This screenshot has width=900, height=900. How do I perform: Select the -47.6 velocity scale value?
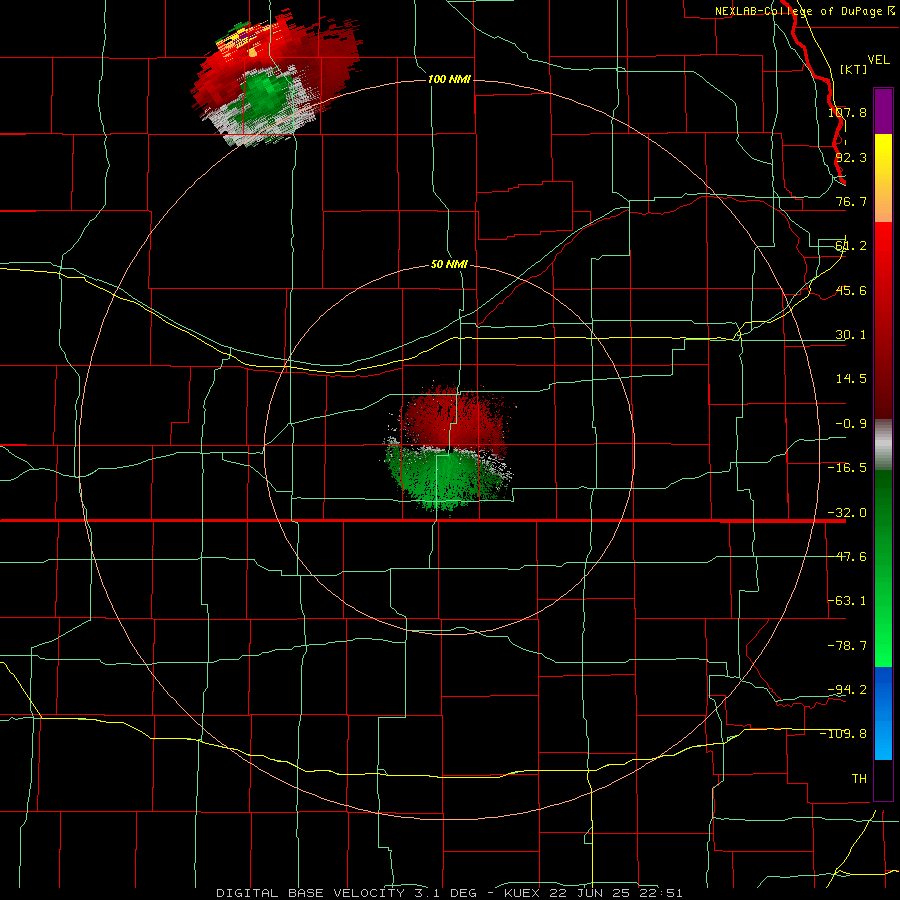tap(847, 557)
